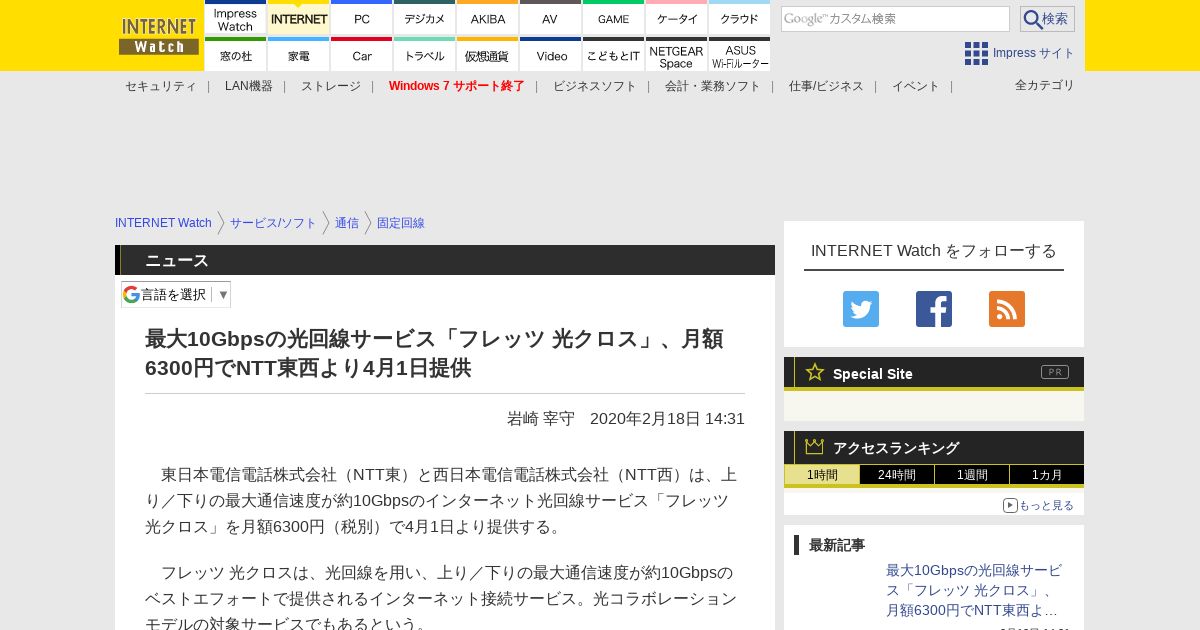Open the AV nav tab
This screenshot has width=1200, height=630.
click(x=551, y=18)
